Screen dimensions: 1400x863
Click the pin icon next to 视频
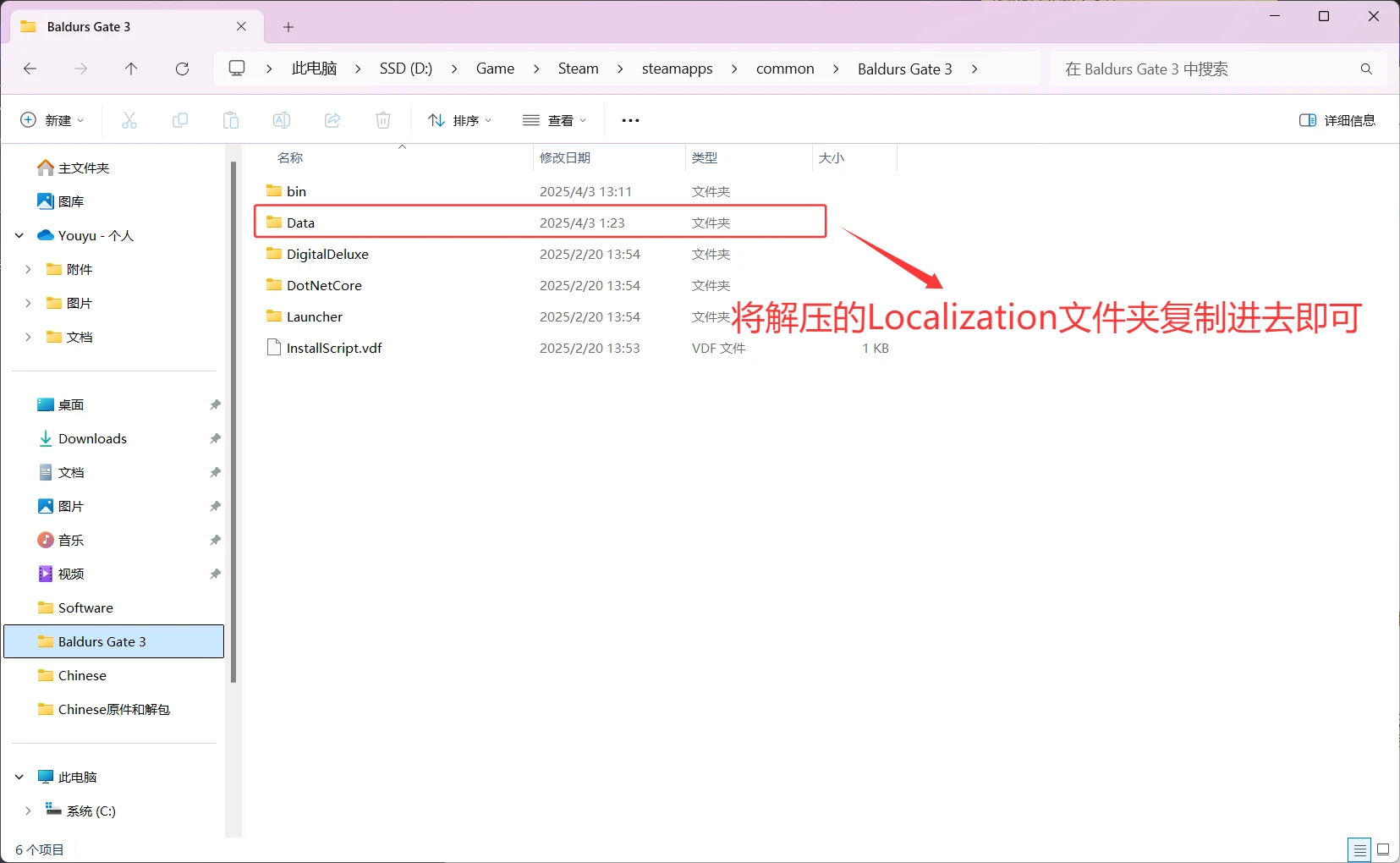tap(215, 574)
